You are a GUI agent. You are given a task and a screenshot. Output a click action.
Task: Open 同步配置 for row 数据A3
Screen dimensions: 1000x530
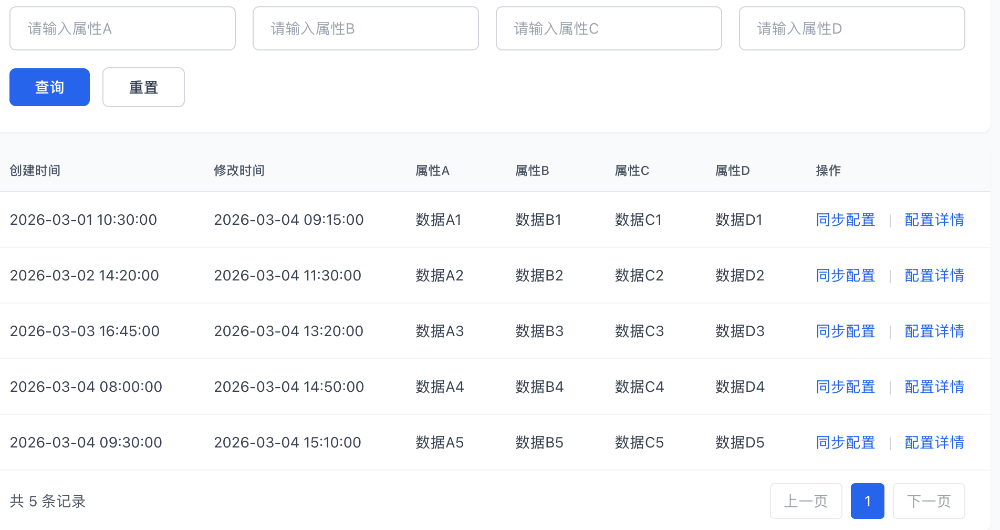[846, 331]
